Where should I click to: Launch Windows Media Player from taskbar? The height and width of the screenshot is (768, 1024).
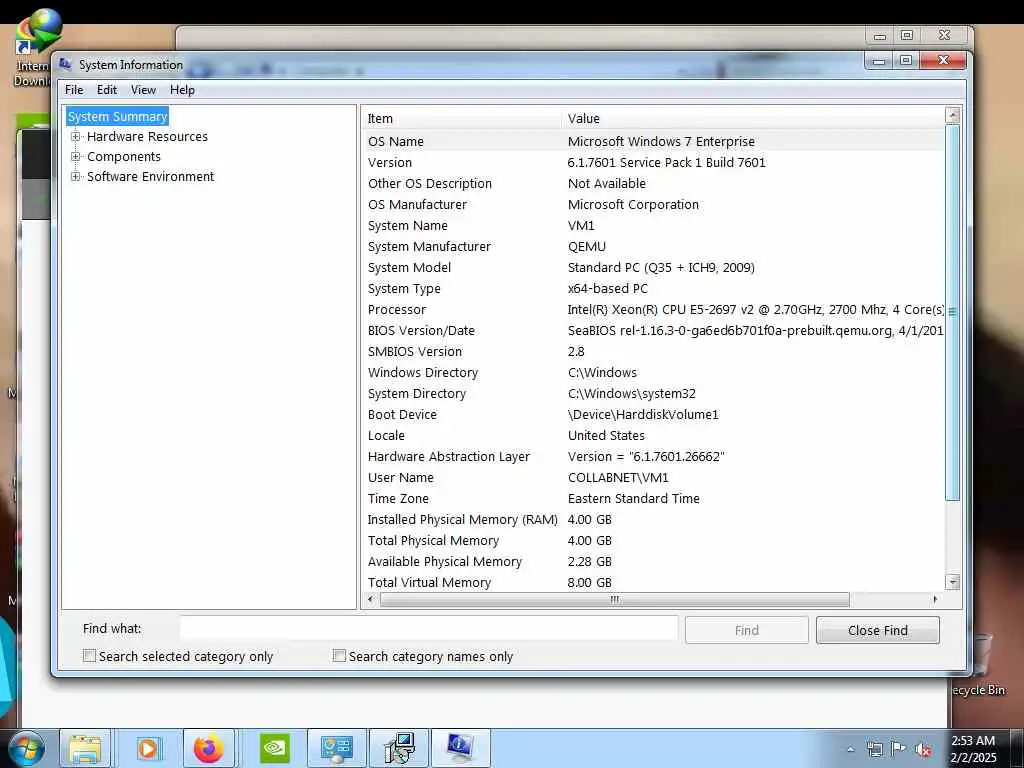coord(148,748)
